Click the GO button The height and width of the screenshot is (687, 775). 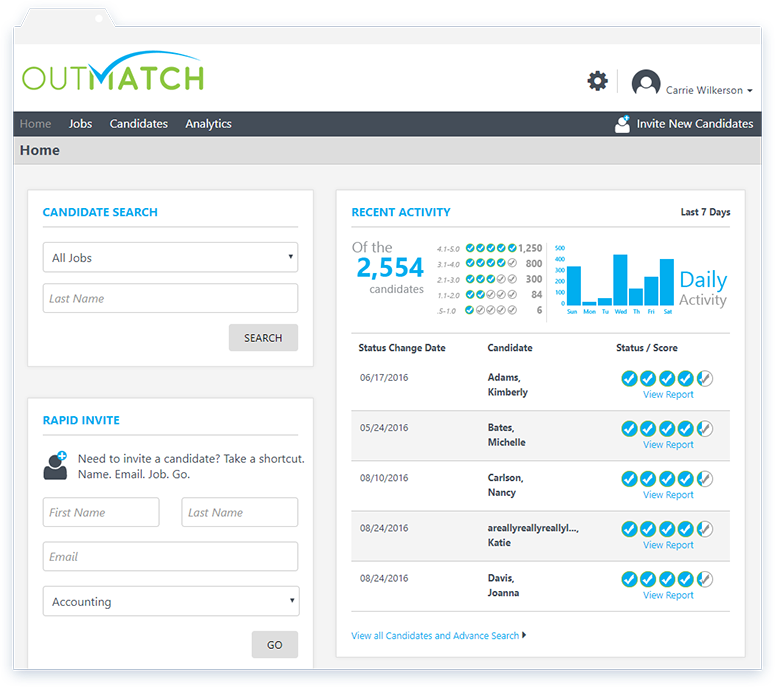pyautogui.click(x=275, y=644)
